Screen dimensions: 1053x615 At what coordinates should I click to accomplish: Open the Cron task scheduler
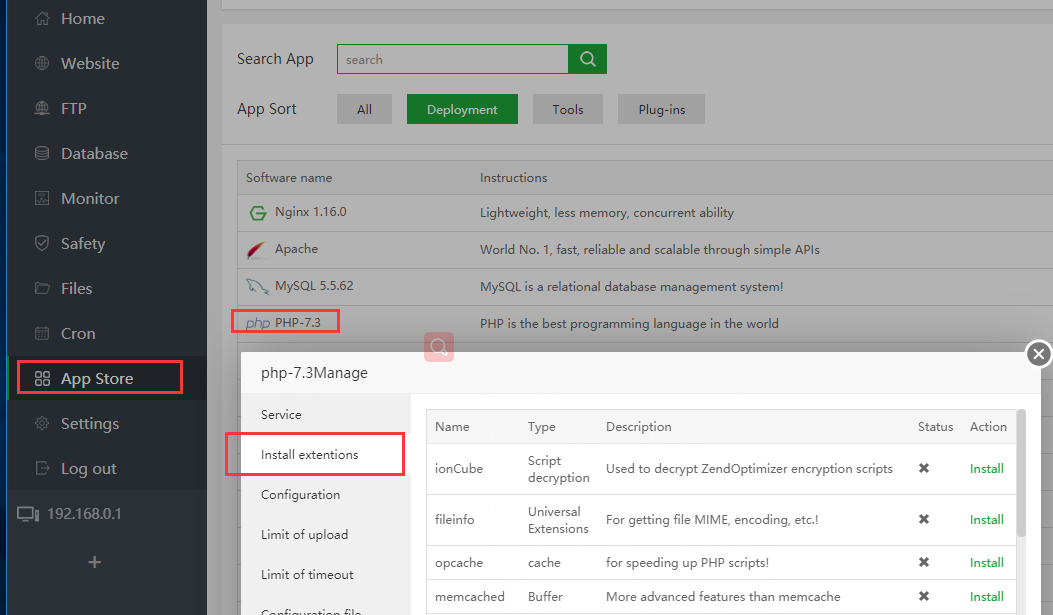coord(41,333)
